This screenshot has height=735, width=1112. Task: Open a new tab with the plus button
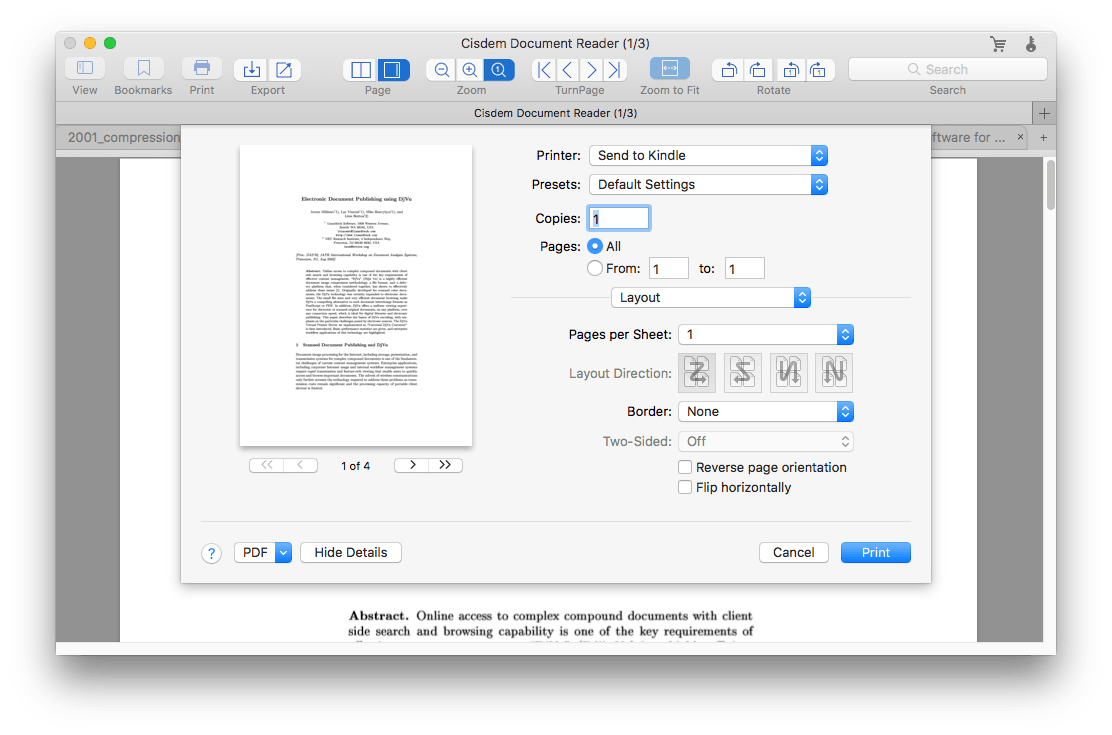point(1044,137)
